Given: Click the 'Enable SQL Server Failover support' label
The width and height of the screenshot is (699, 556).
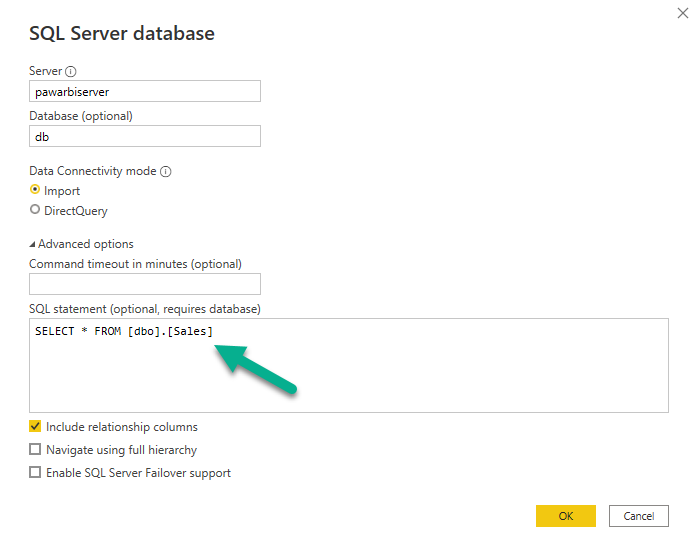Looking at the screenshot, I should click(x=138, y=473).
